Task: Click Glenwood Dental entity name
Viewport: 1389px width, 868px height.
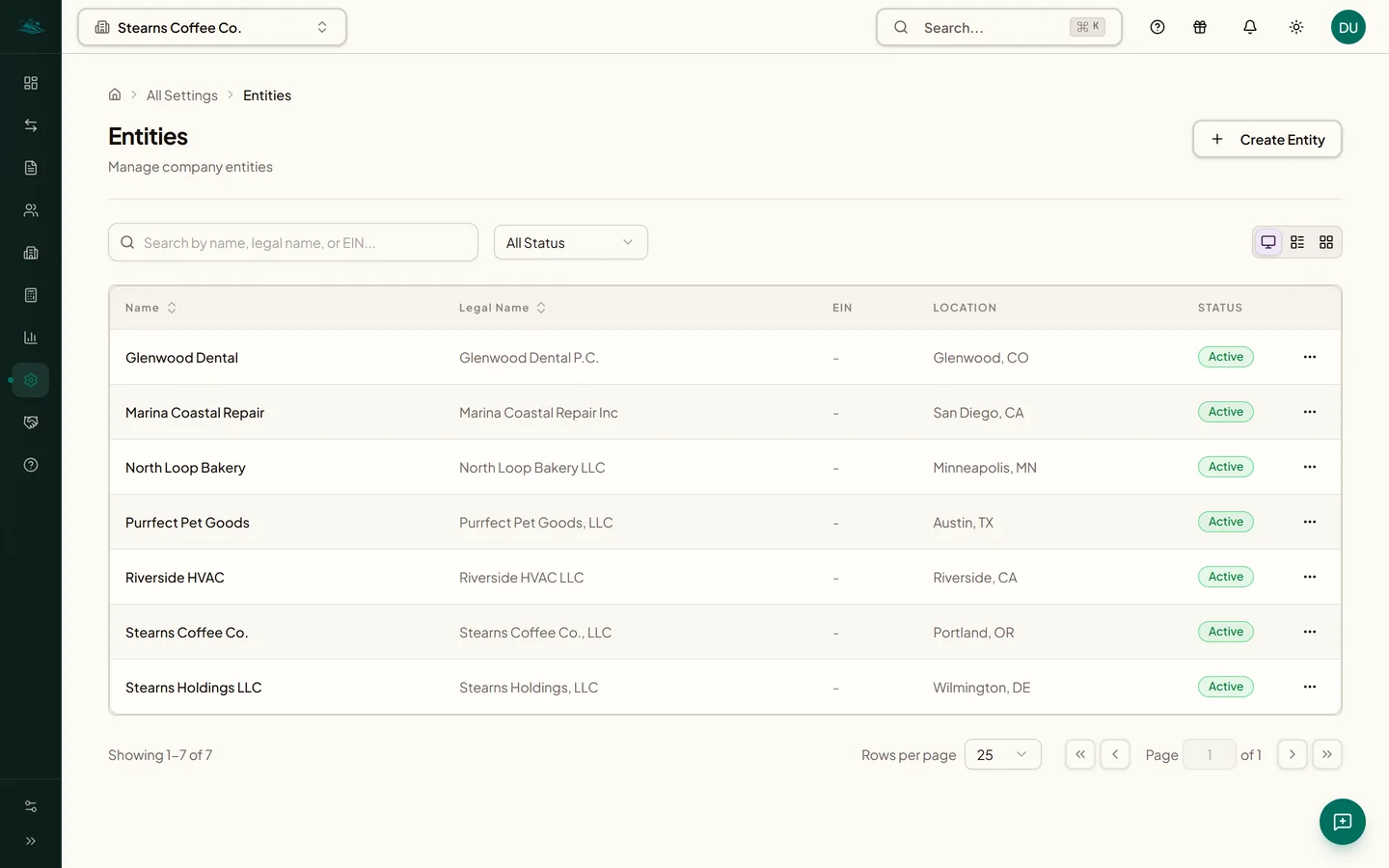Action: 181,358
